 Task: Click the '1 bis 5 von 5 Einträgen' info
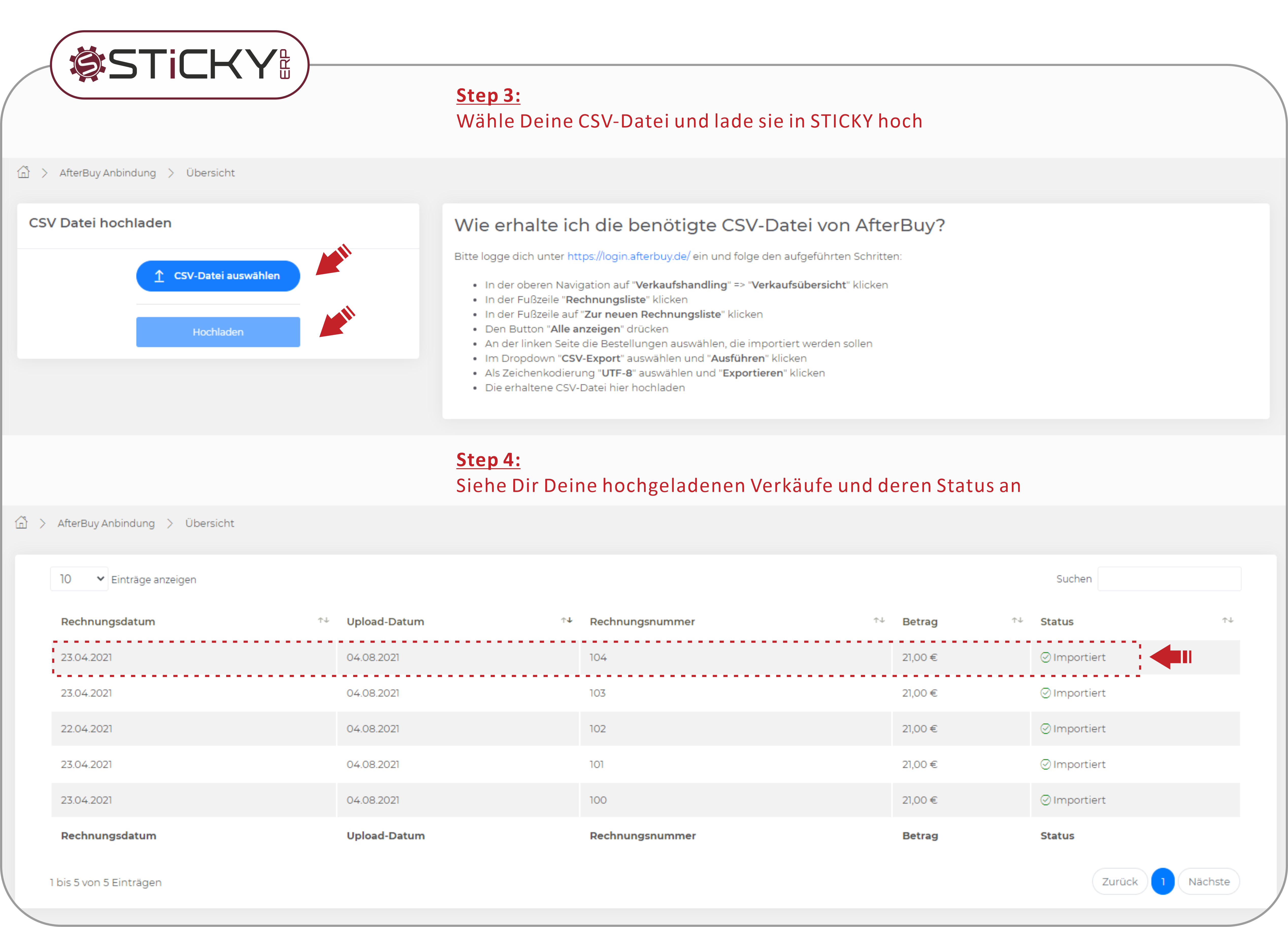106,883
